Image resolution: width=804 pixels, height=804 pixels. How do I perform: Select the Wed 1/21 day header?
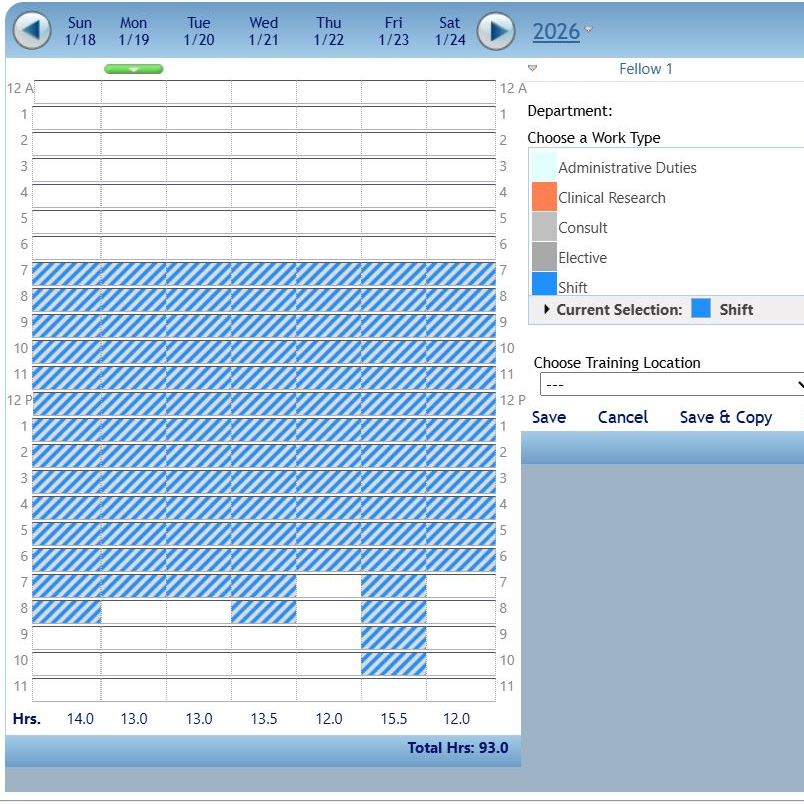click(264, 31)
